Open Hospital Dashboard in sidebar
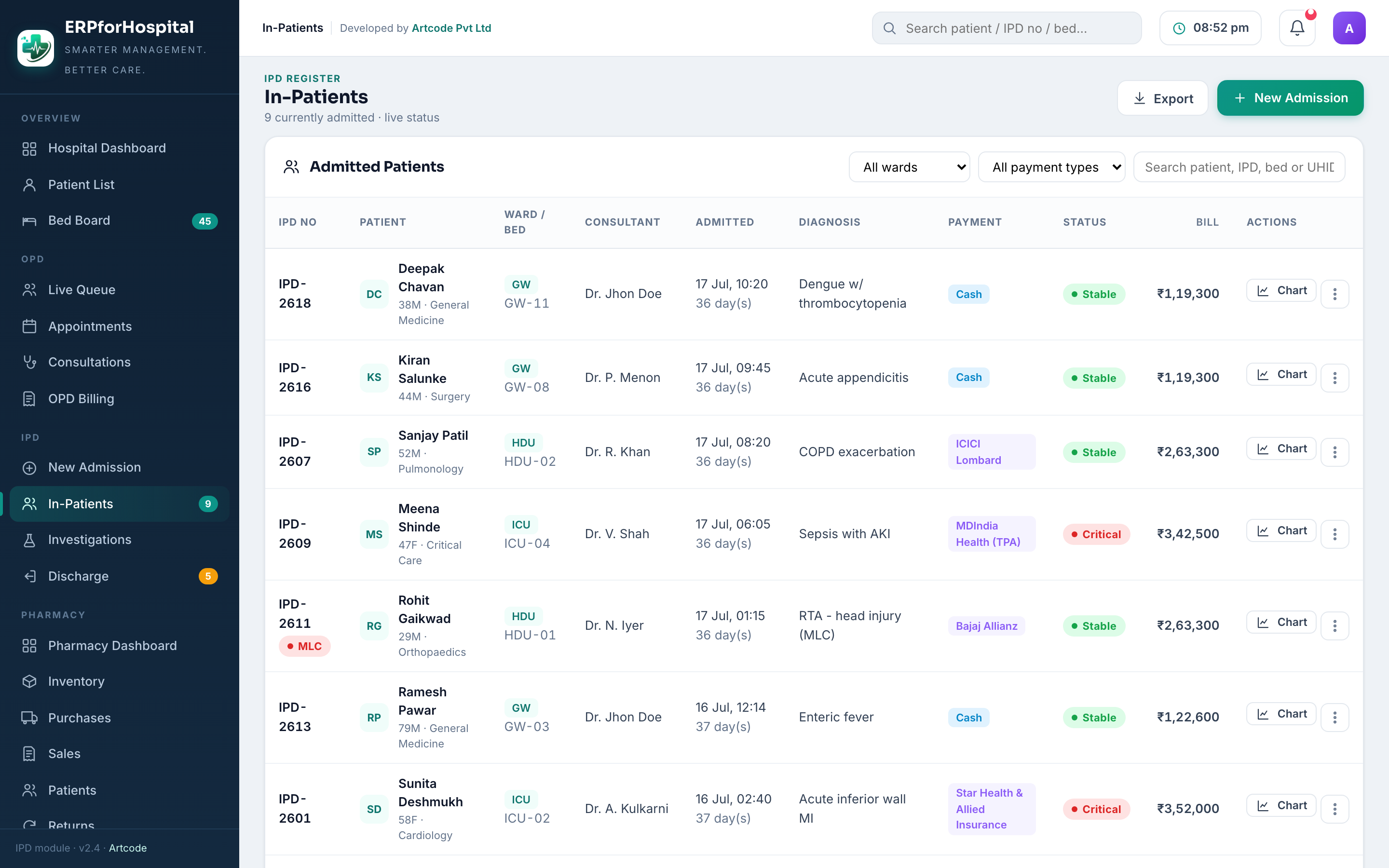The width and height of the screenshot is (1389, 868). pyautogui.click(x=120, y=148)
